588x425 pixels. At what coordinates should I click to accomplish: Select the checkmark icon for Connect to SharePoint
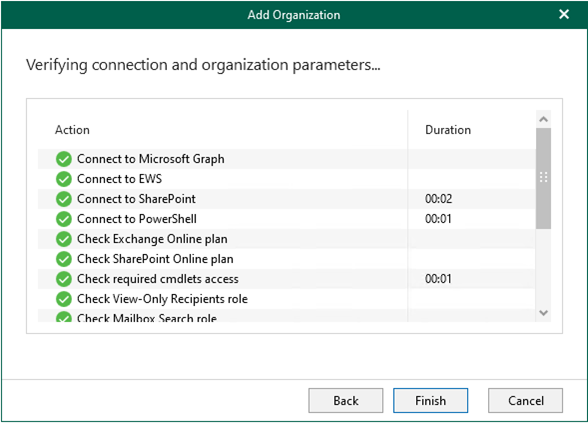[x=64, y=199]
